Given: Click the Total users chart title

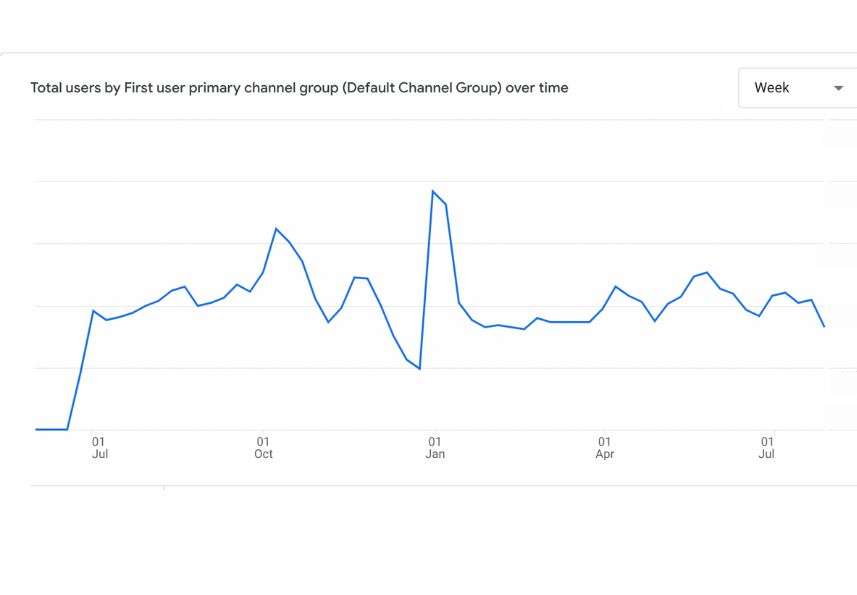Looking at the screenshot, I should coord(299,88).
